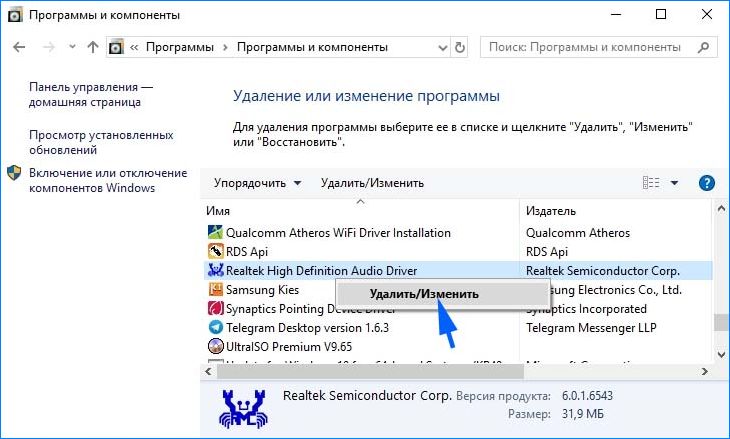Open the blue help question icon
This screenshot has width=730, height=439.
tap(707, 183)
